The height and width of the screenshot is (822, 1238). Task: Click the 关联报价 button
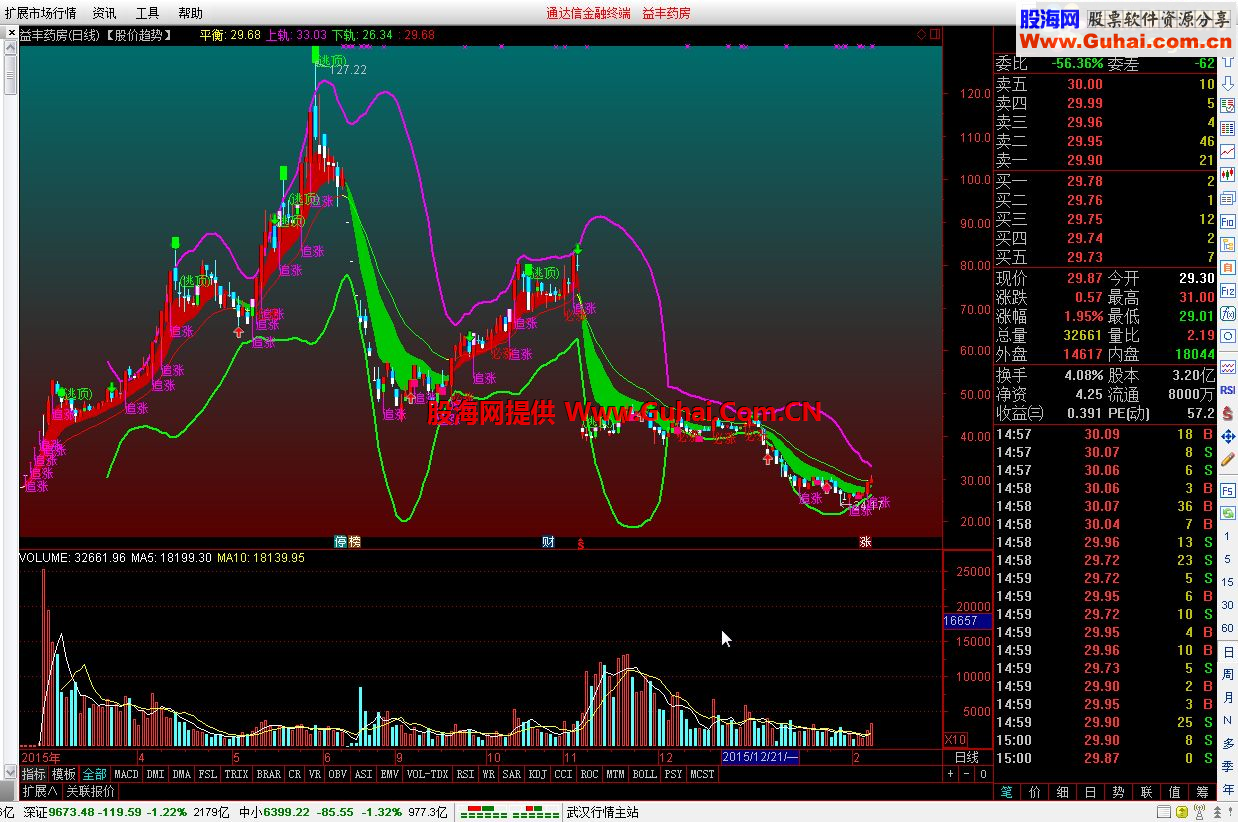click(x=90, y=791)
